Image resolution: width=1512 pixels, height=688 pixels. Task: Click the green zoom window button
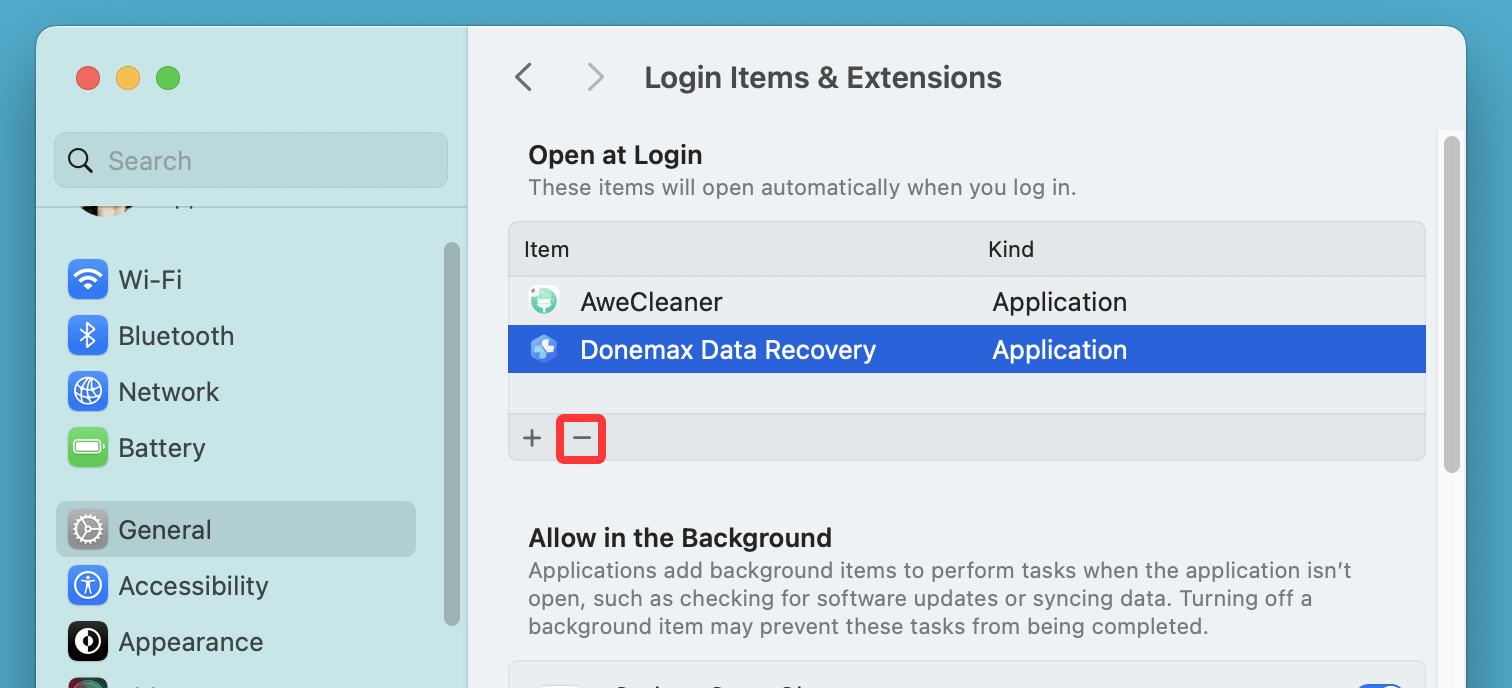pyautogui.click(x=168, y=78)
